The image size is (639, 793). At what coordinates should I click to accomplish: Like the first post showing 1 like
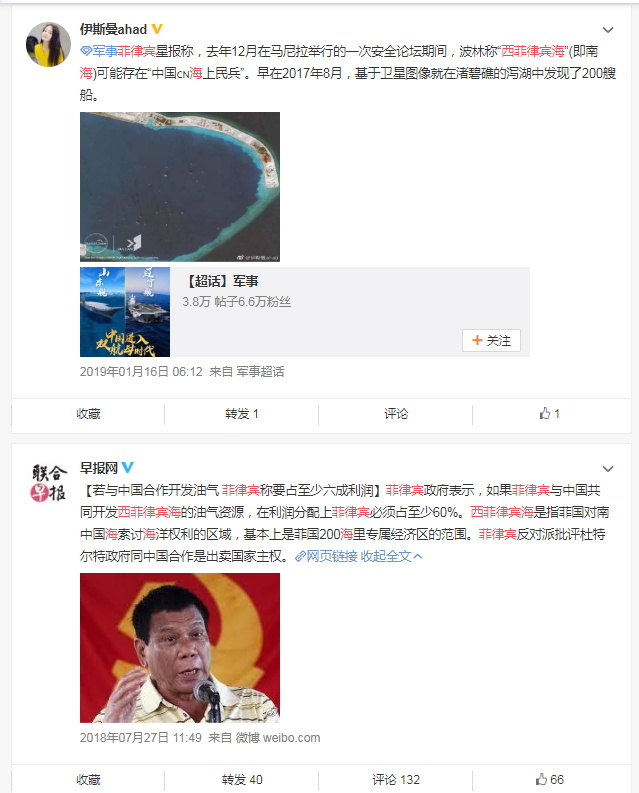click(550, 414)
